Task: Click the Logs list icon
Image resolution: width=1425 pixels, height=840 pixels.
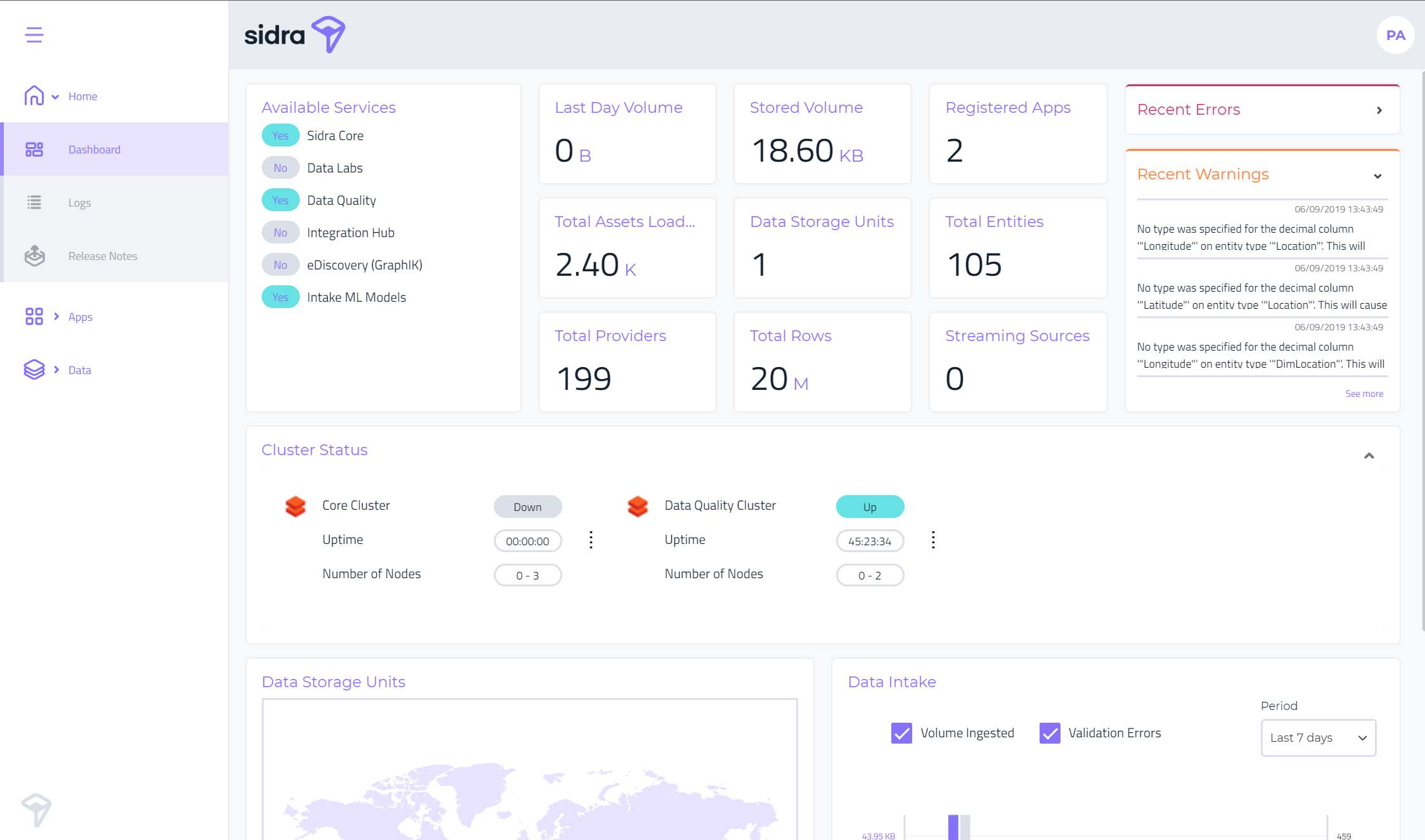Action: click(x=34, y=202)
